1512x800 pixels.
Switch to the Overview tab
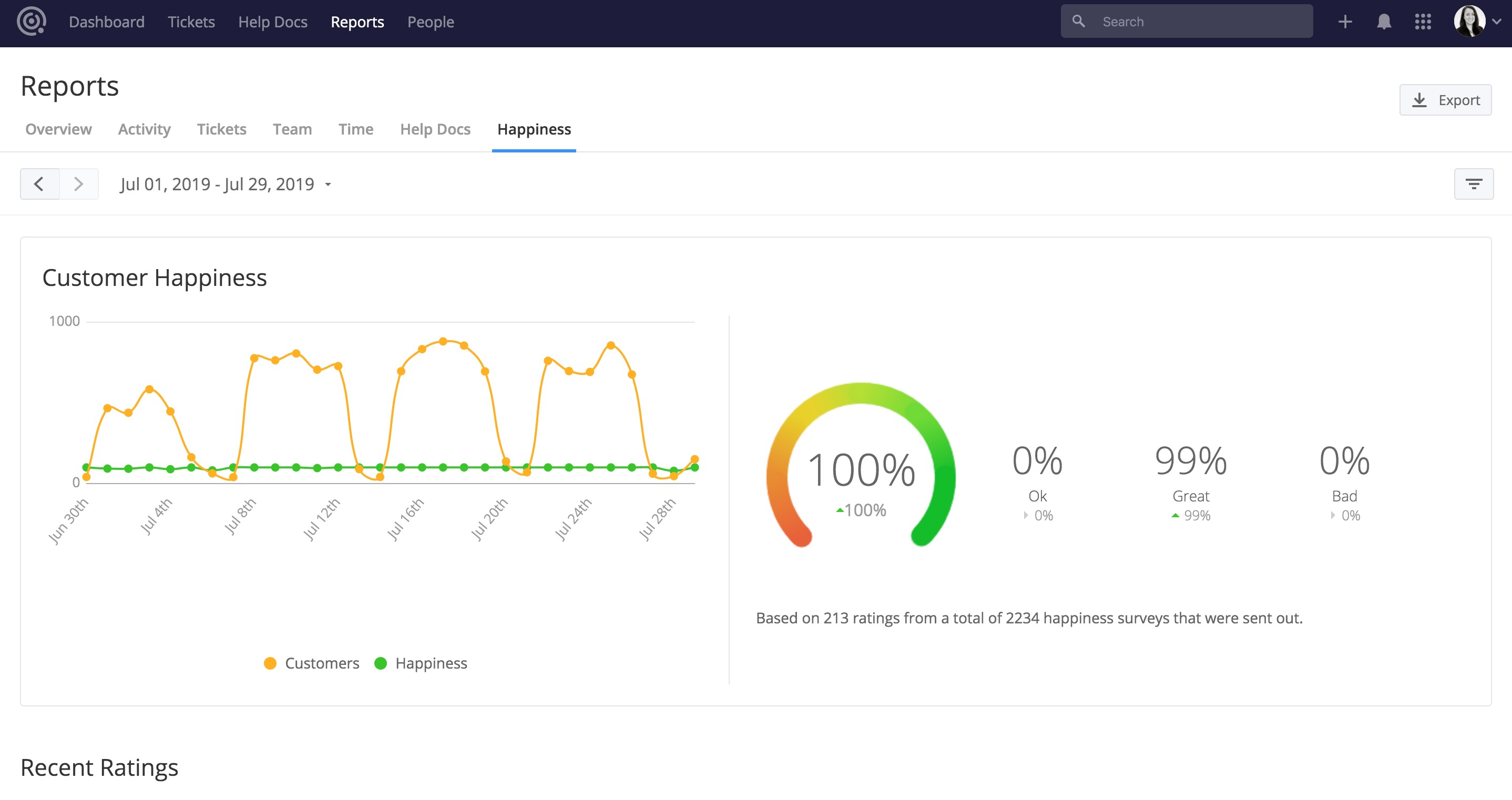pos(58,129)
